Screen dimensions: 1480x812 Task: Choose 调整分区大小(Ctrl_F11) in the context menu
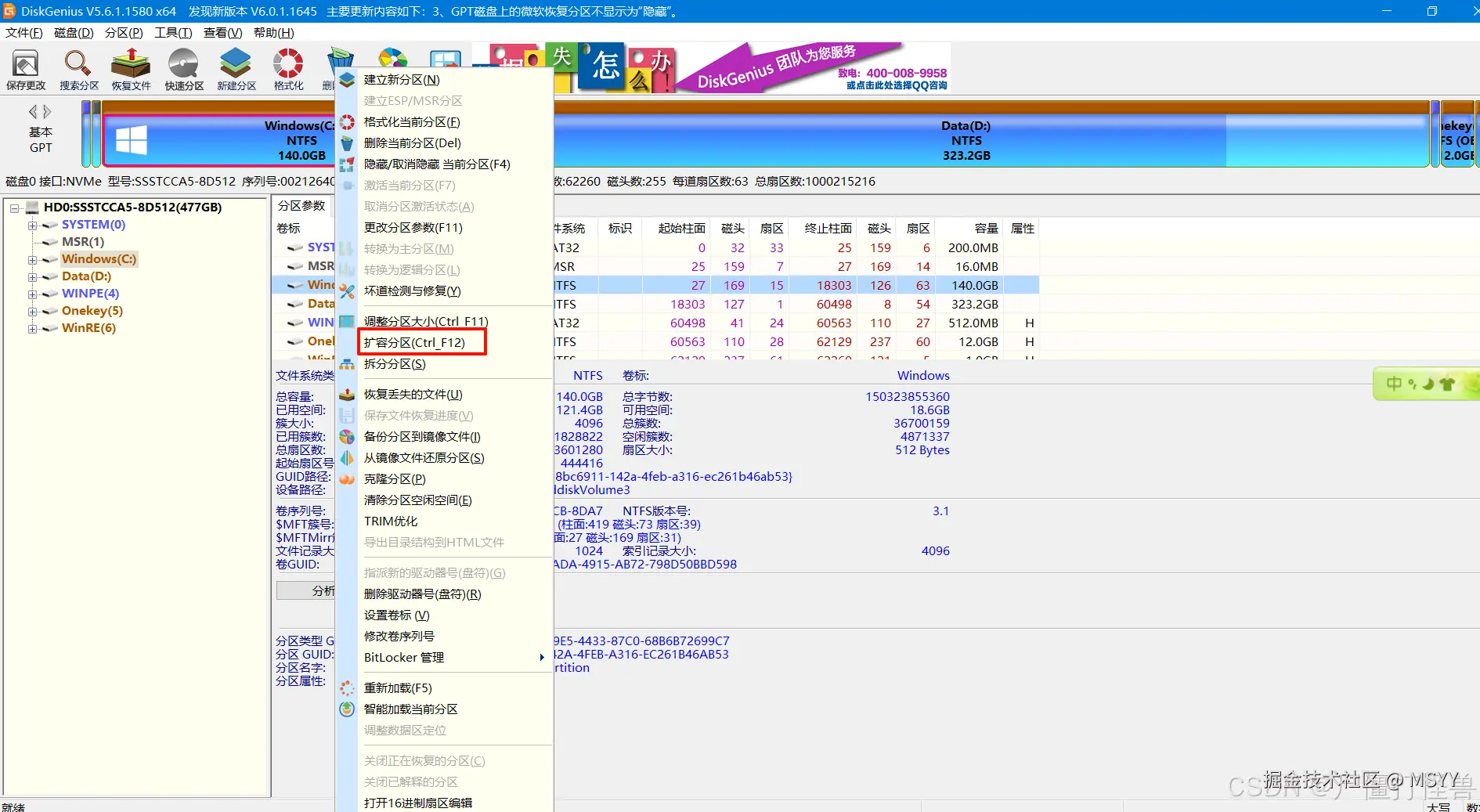[x=426, y=322]
